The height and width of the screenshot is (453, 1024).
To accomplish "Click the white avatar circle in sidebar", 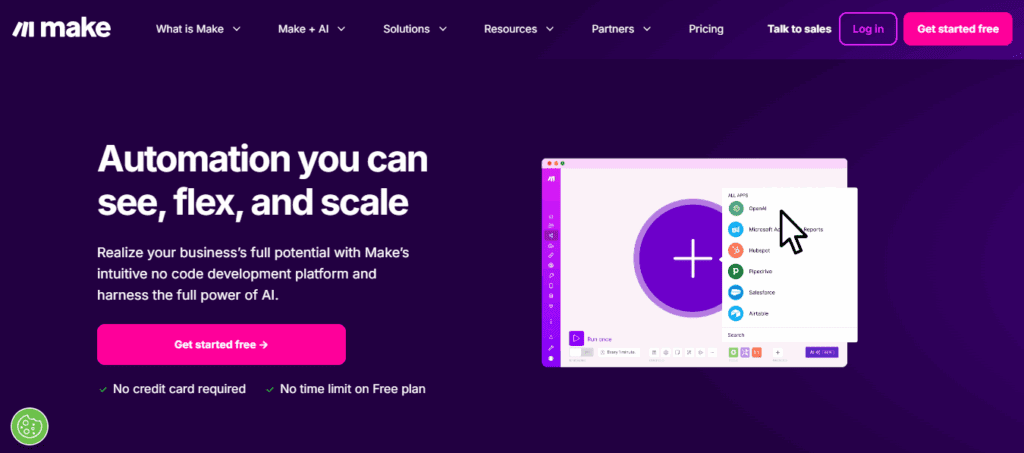I will tap(551, 358).
